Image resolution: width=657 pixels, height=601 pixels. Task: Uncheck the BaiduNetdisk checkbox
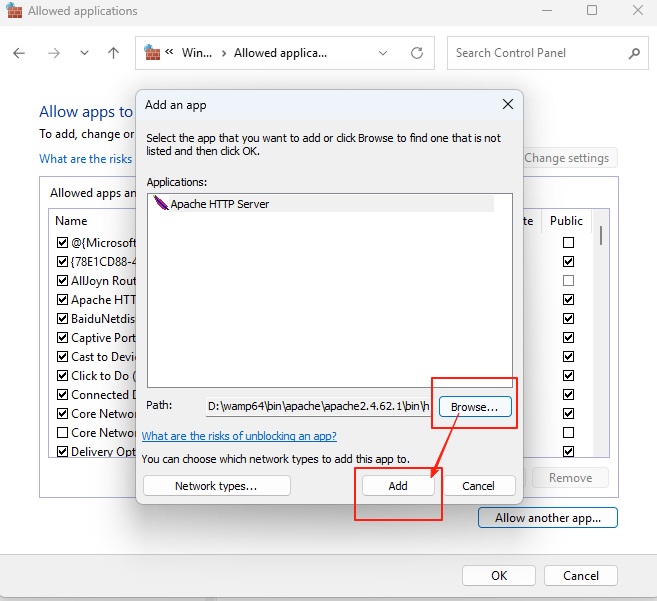tap(62, 319)
